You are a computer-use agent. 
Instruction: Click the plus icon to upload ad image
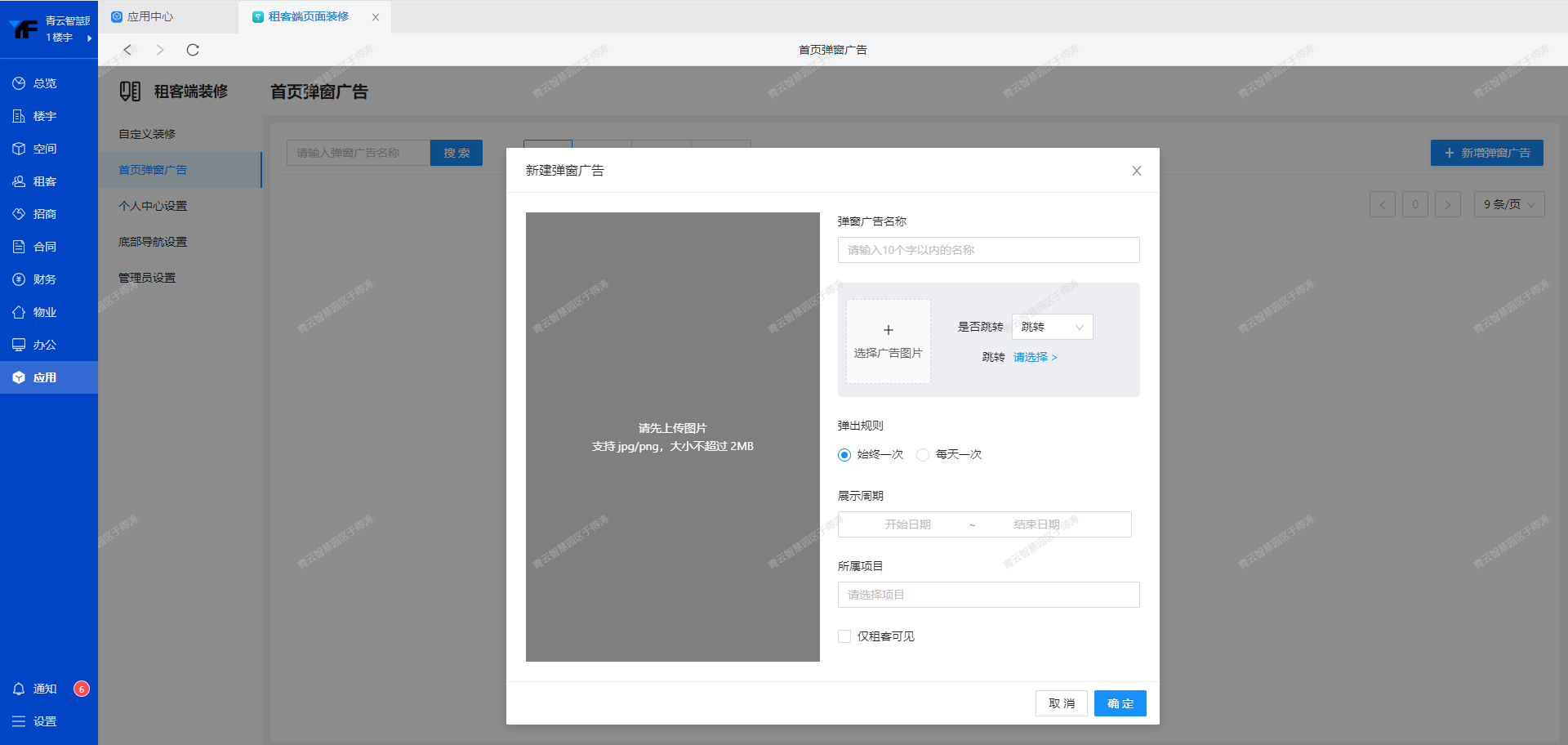tap(889, 331)
